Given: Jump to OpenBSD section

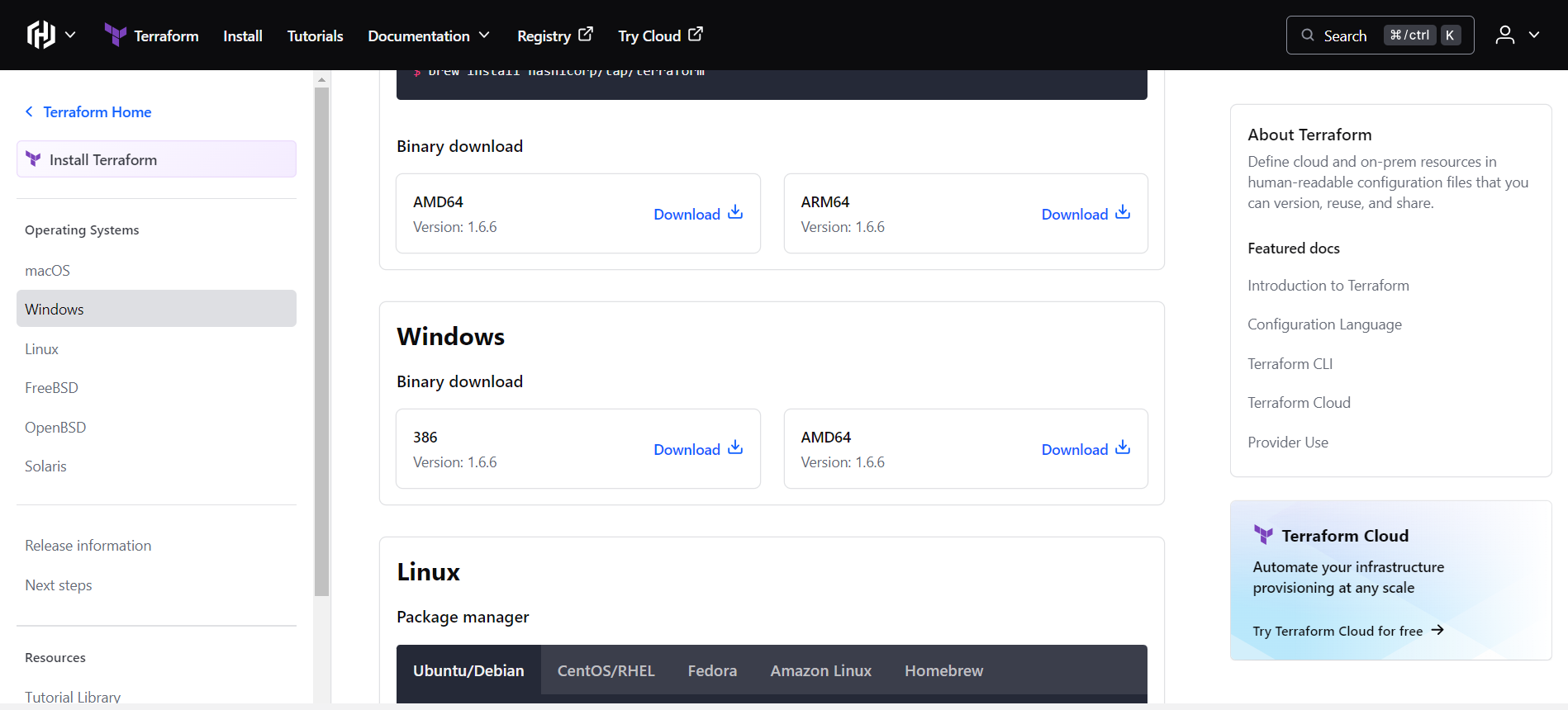Looking at the screenshot, I should pyautogui.click(x=55, y=427).
